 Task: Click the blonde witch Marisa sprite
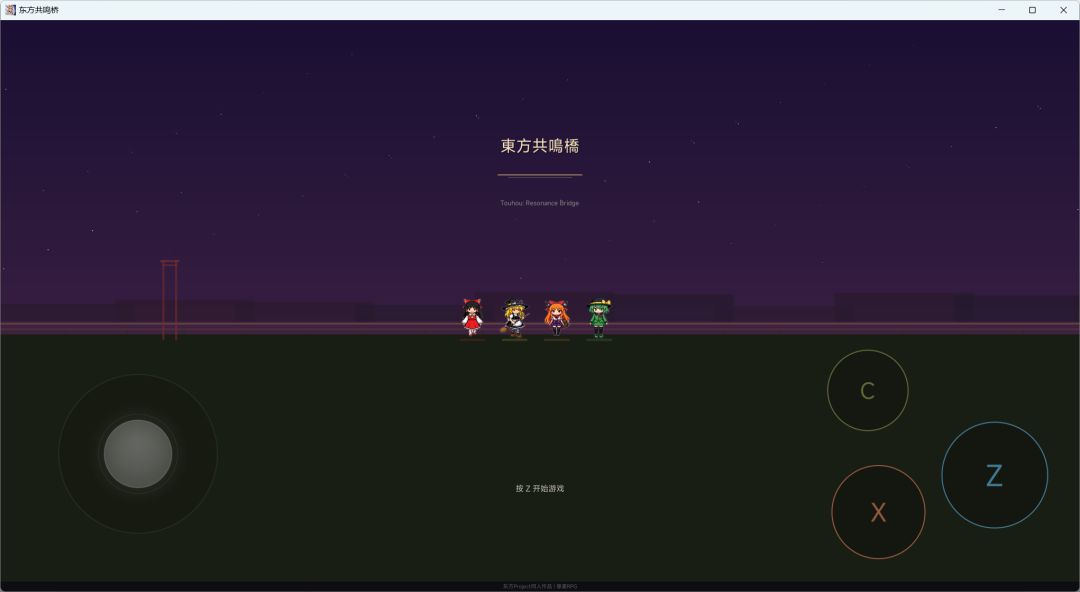(515, 318)
